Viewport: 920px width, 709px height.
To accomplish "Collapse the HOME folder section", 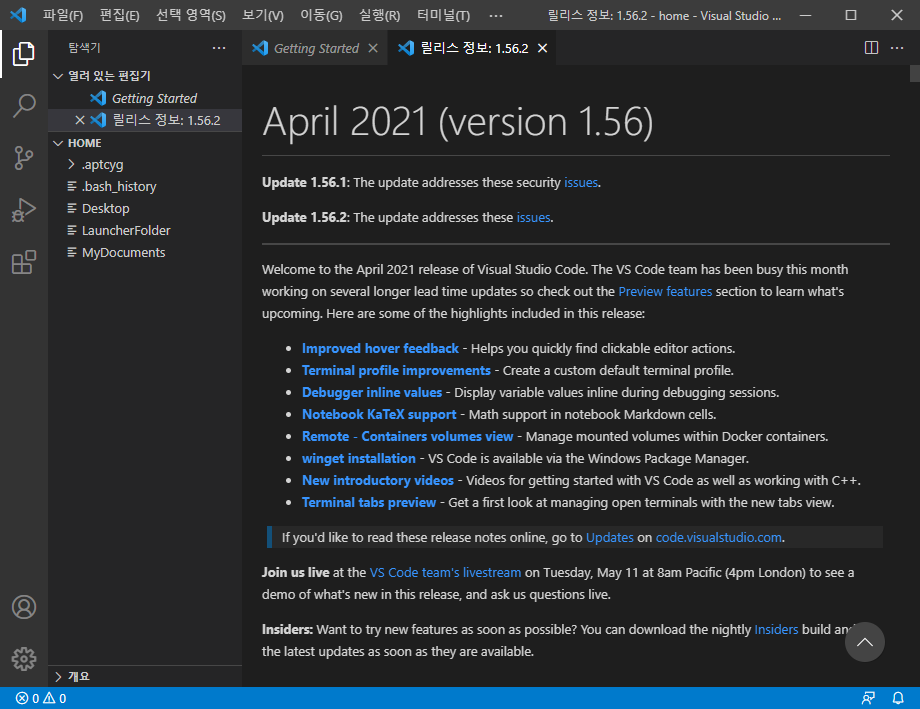I will pyautogui.click(x=58, y=143).
